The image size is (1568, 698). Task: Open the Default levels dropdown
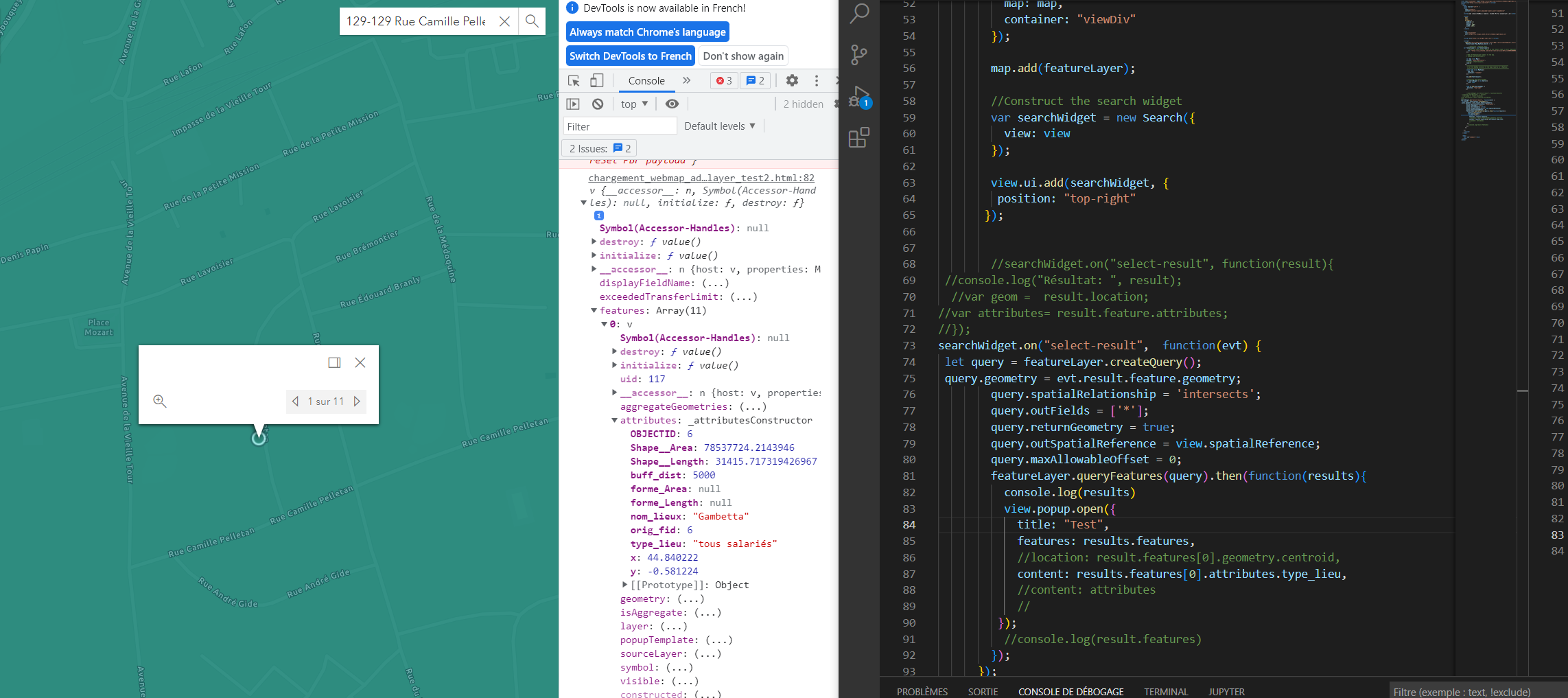pyautogui.click(x=720, y=126)
